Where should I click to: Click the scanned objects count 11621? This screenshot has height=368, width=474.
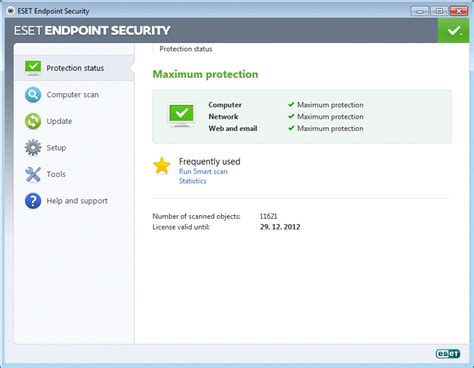(x=268, y=216)
